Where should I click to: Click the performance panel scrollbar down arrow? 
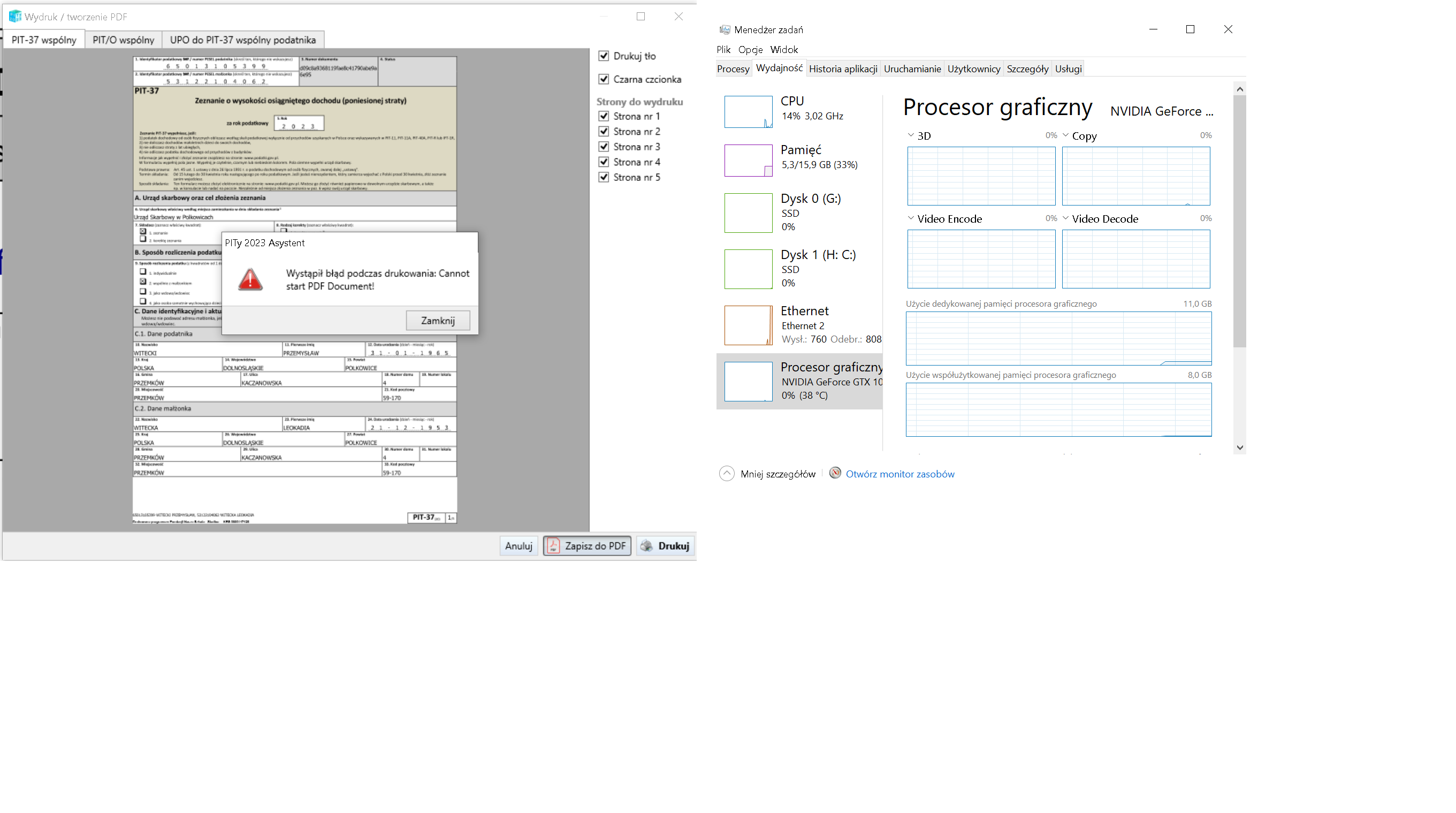1239,447
